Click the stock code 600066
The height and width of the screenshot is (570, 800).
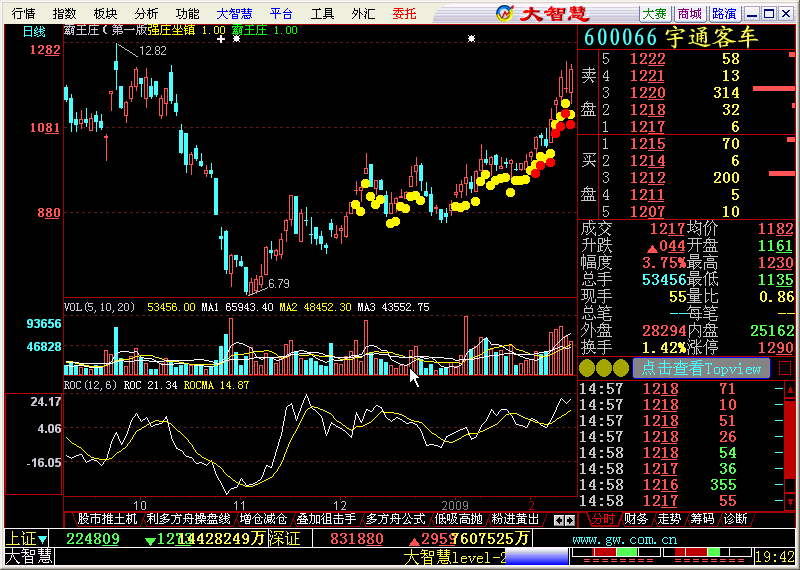(621, 38)
